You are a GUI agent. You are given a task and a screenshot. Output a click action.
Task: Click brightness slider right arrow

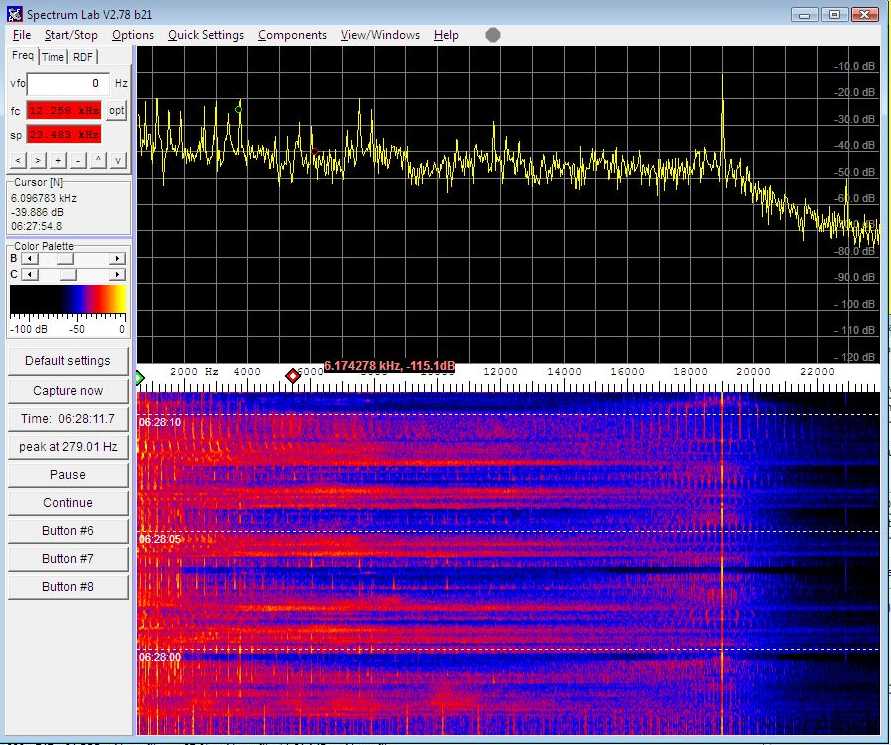pyautogui.click(x=118, y=259)
